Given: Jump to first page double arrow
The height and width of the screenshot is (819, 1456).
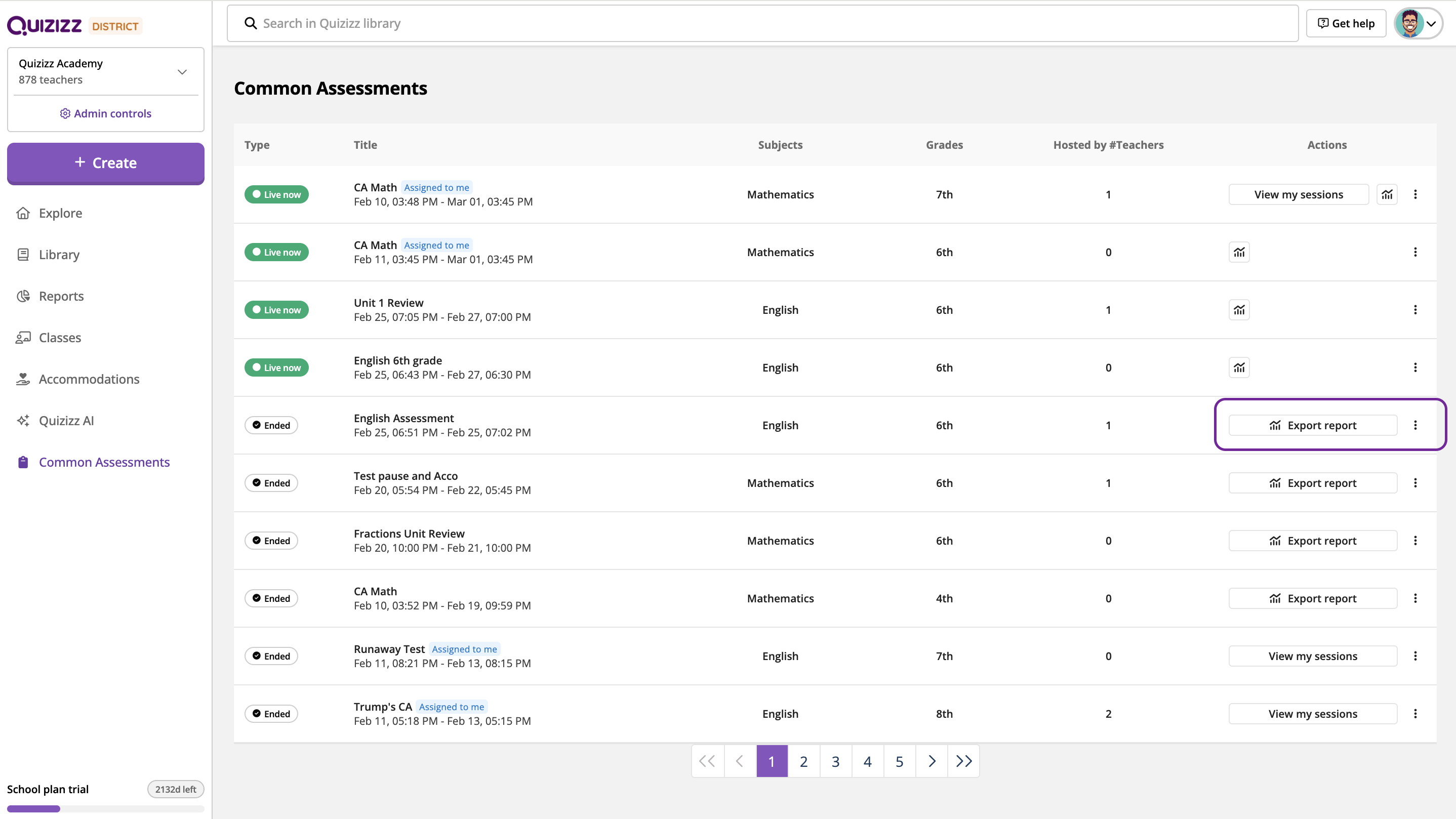Looking at the screenshot, I should click(708, 761).
